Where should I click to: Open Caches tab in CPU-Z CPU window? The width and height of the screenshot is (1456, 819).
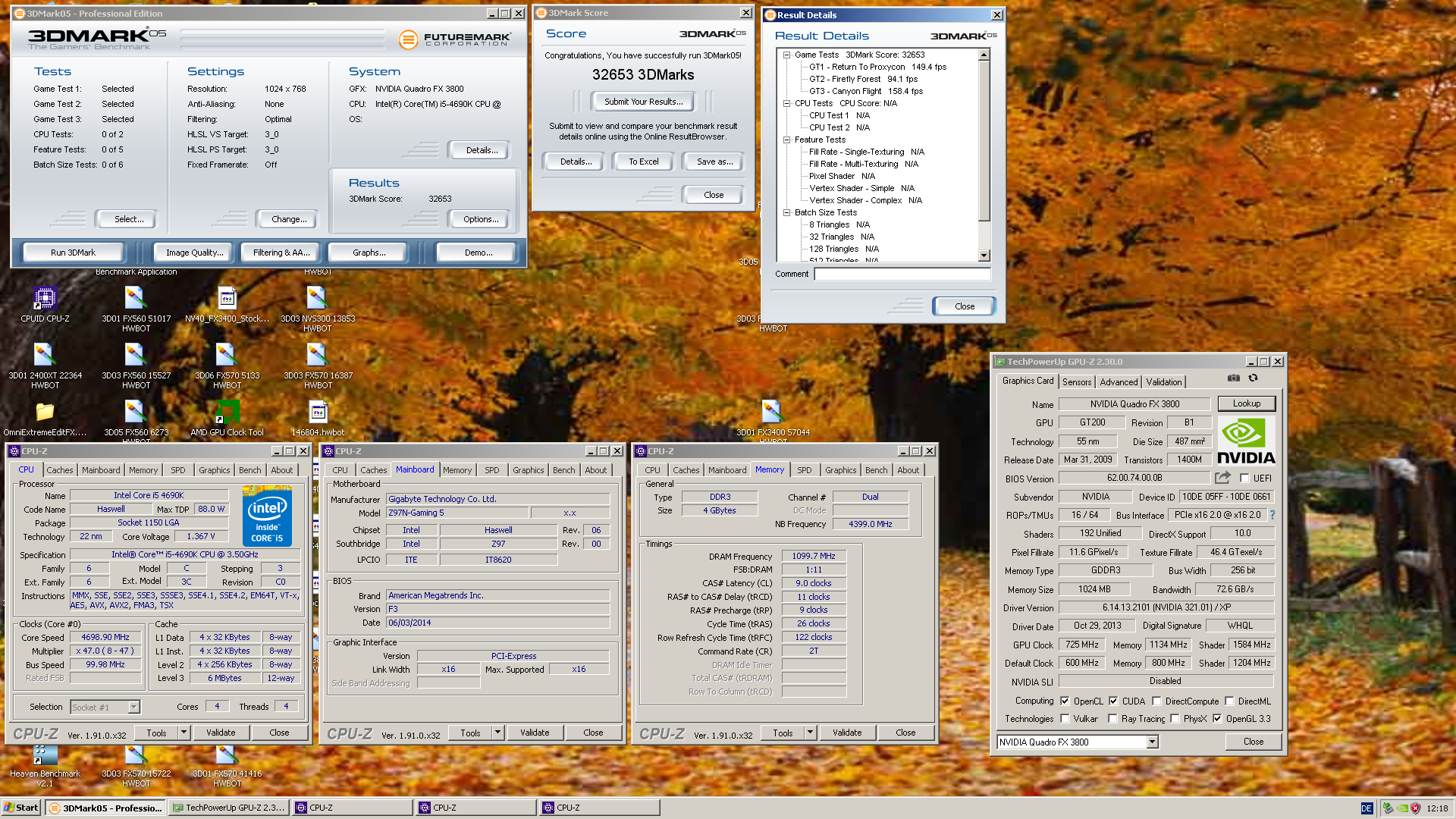pos(60,470)
